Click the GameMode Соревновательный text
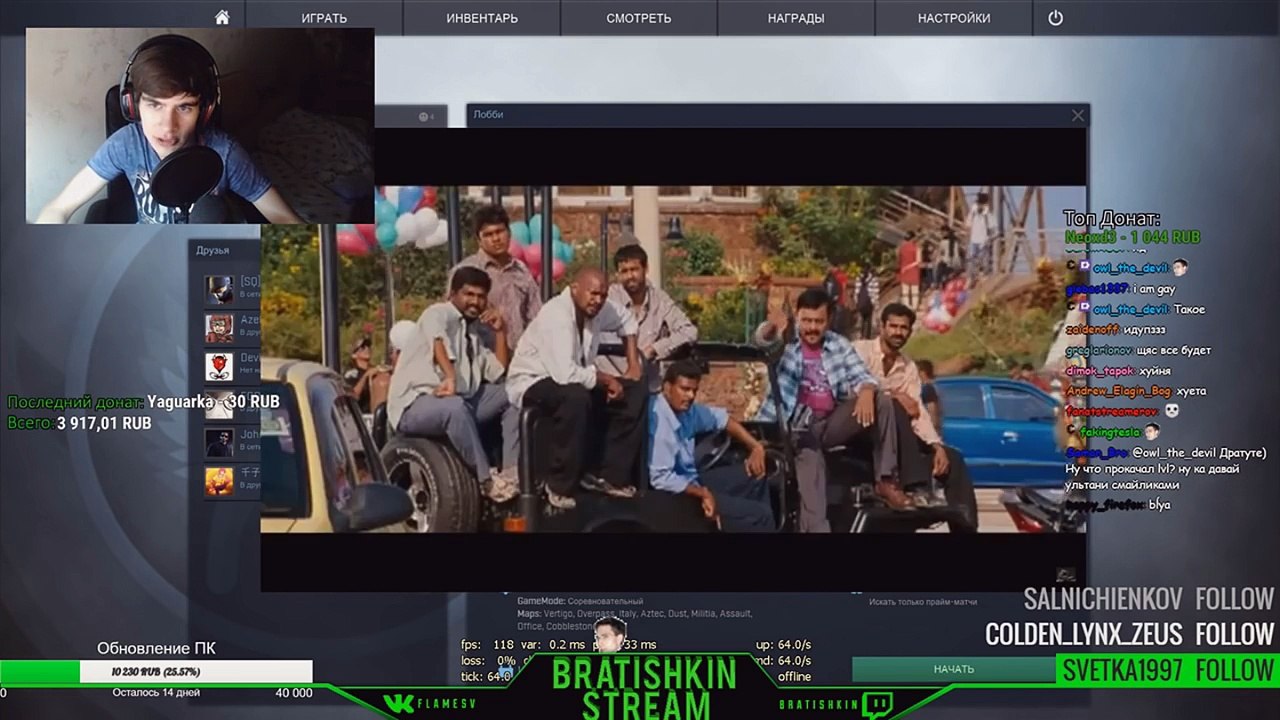This screenshot has height=720, width=1280. click(580, 601)
